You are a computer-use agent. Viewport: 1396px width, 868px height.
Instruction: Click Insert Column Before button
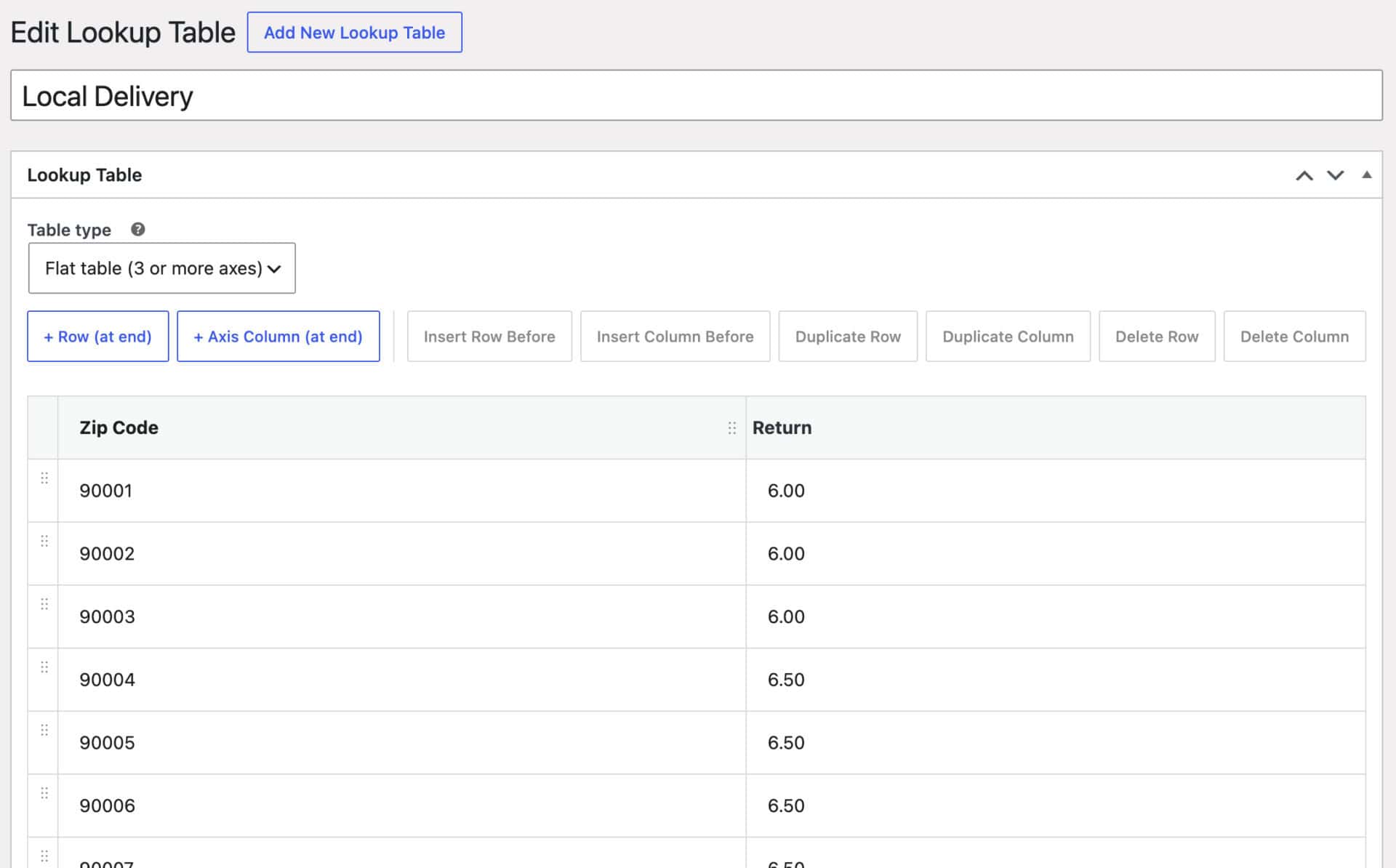(x=675, y=337)
